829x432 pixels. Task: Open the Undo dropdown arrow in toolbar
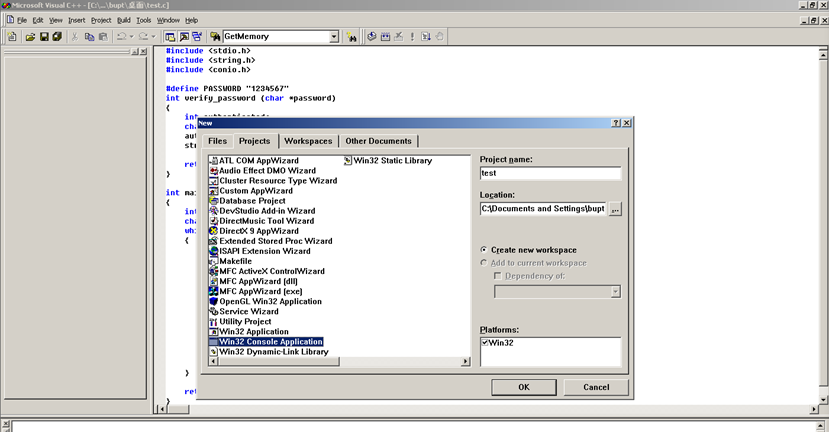(x=130, y=37)
